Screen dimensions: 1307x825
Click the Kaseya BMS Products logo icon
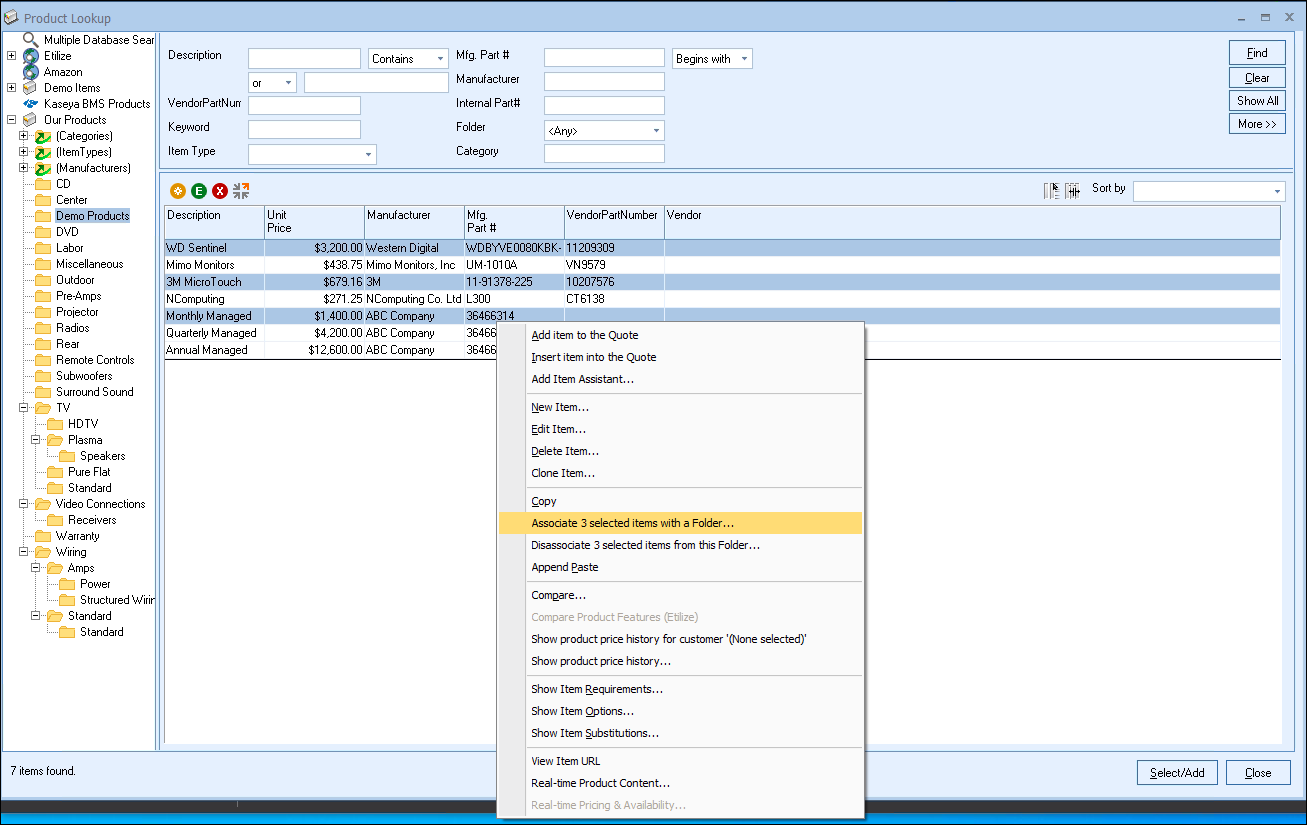(31, 104)
